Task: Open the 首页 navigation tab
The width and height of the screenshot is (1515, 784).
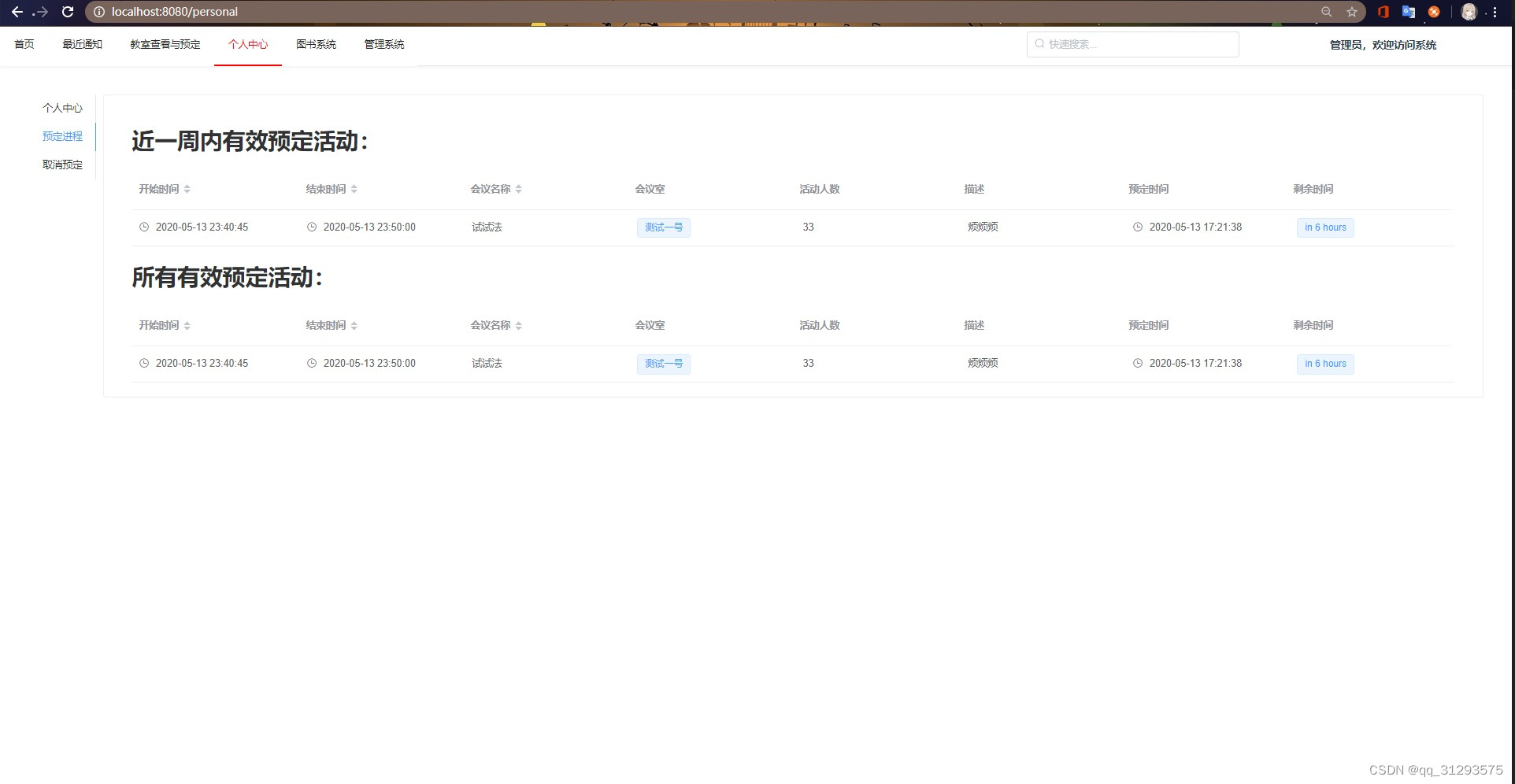Action: 24,45
